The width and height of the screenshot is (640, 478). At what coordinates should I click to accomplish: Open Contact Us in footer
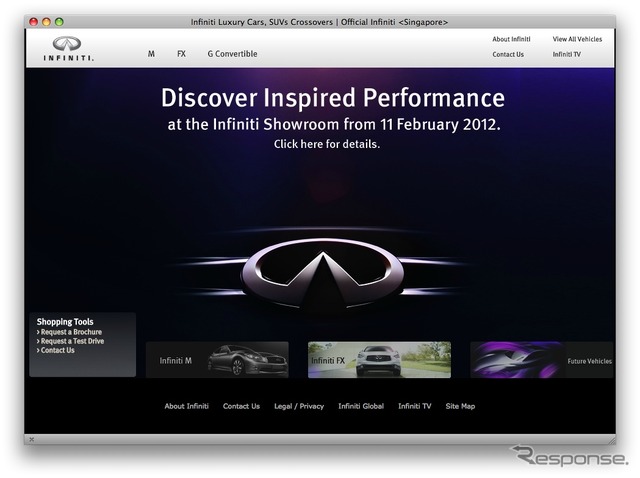tap(241, 406)
